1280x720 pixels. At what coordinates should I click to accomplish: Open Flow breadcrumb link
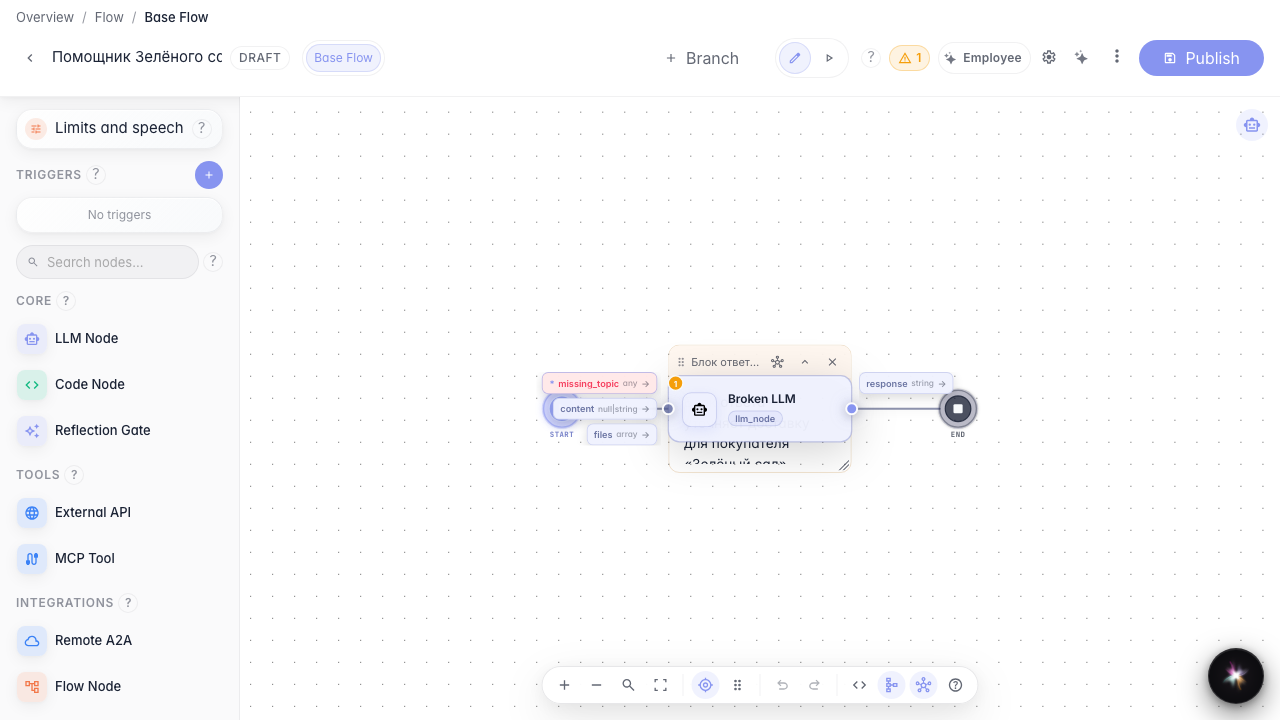pos(109,17)
